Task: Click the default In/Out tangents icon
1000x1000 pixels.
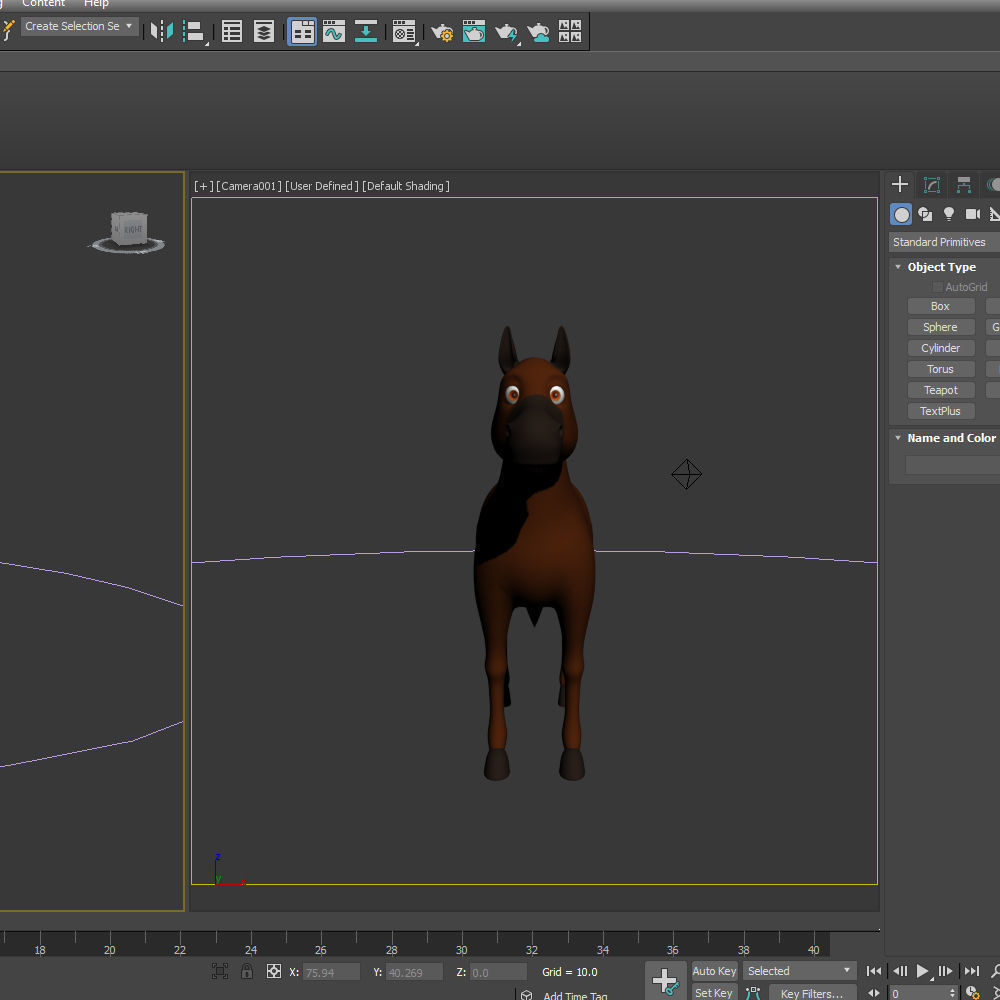Action: [753, 992]
